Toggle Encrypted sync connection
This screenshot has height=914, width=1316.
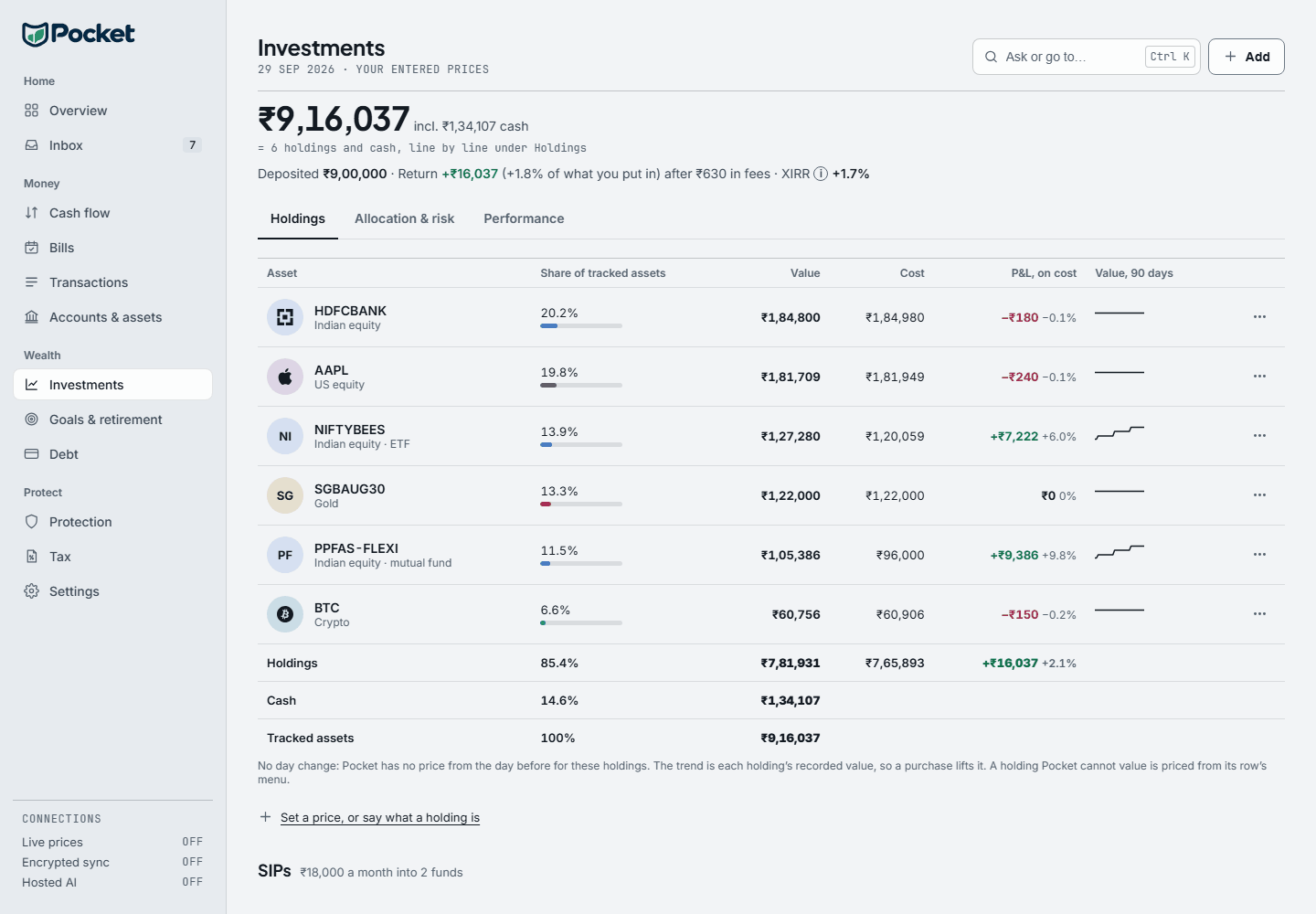coord(112,862)
